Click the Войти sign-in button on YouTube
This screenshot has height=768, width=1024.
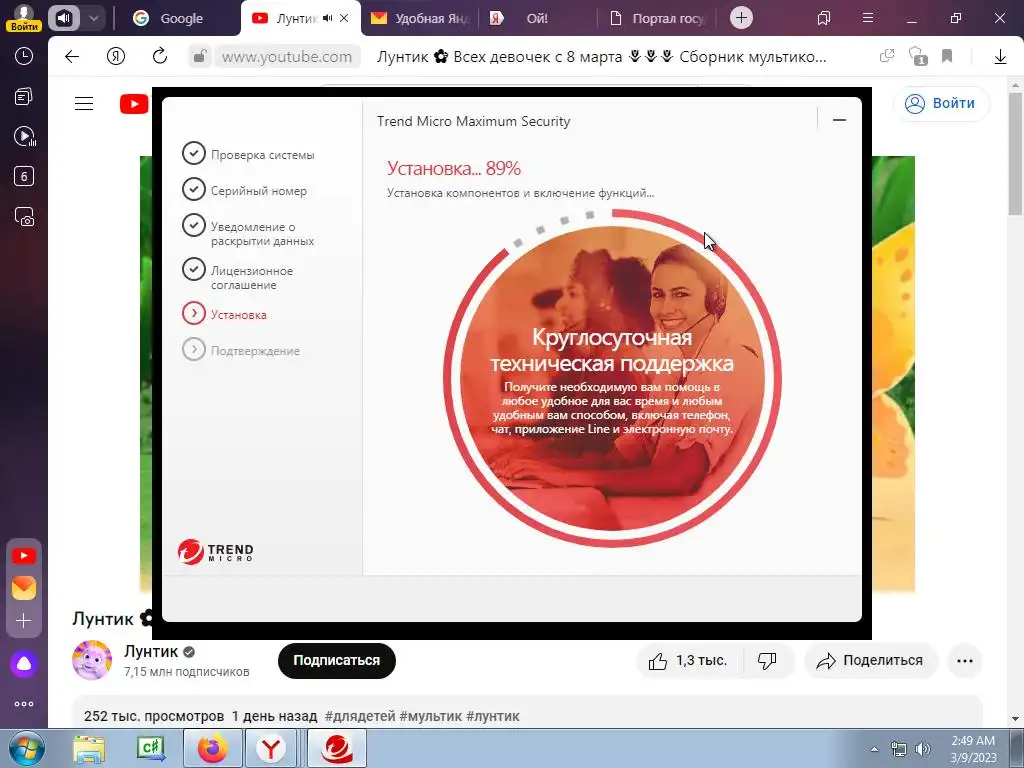pos(941,103)
